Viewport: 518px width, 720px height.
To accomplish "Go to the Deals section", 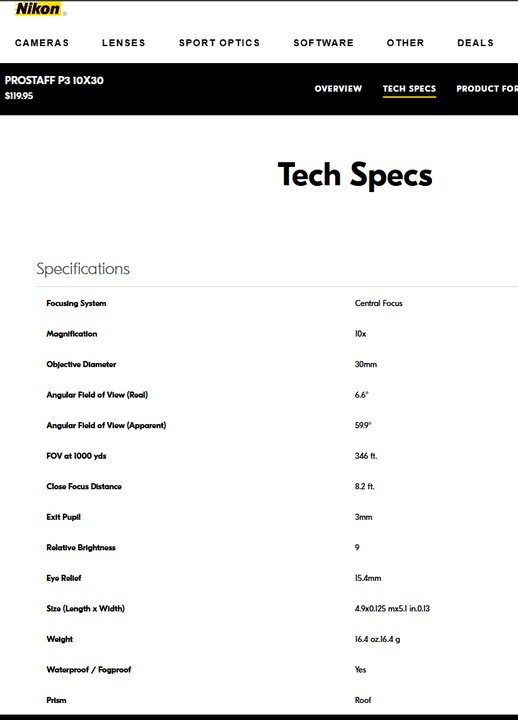I will (x=475, y=43).
